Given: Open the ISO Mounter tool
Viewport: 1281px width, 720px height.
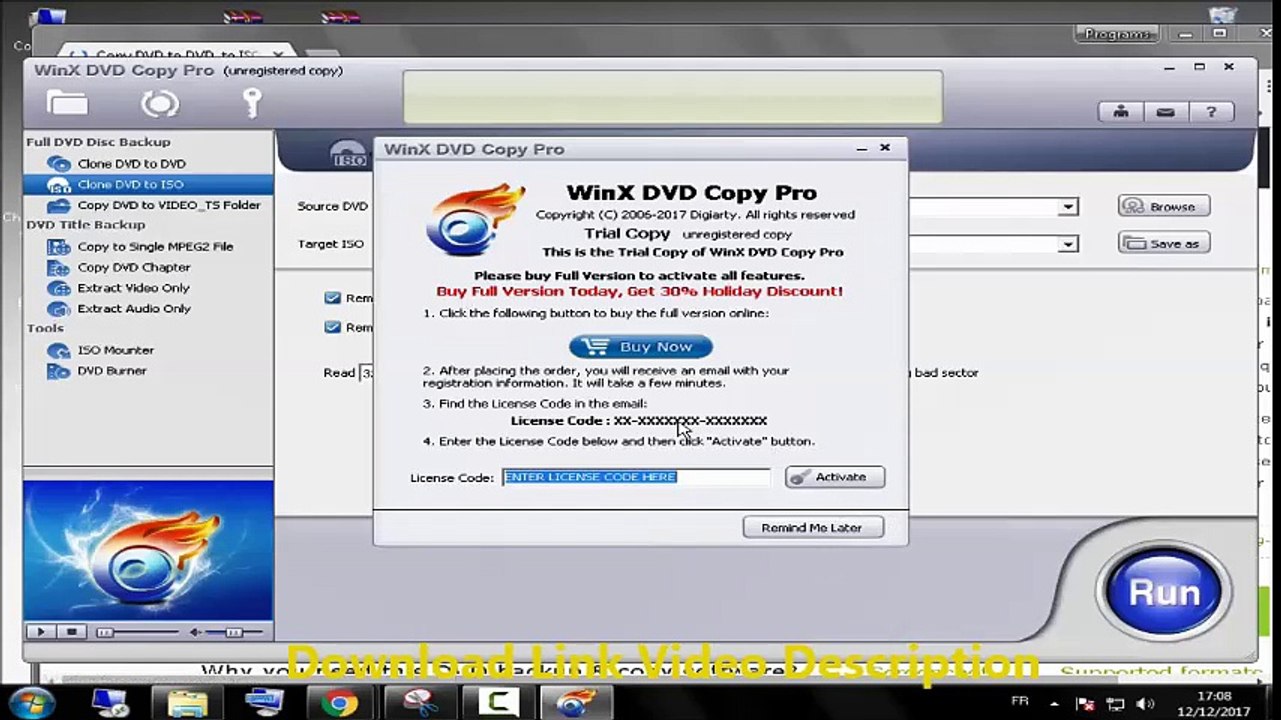Looking at the screenshot, I should [115, 350].
